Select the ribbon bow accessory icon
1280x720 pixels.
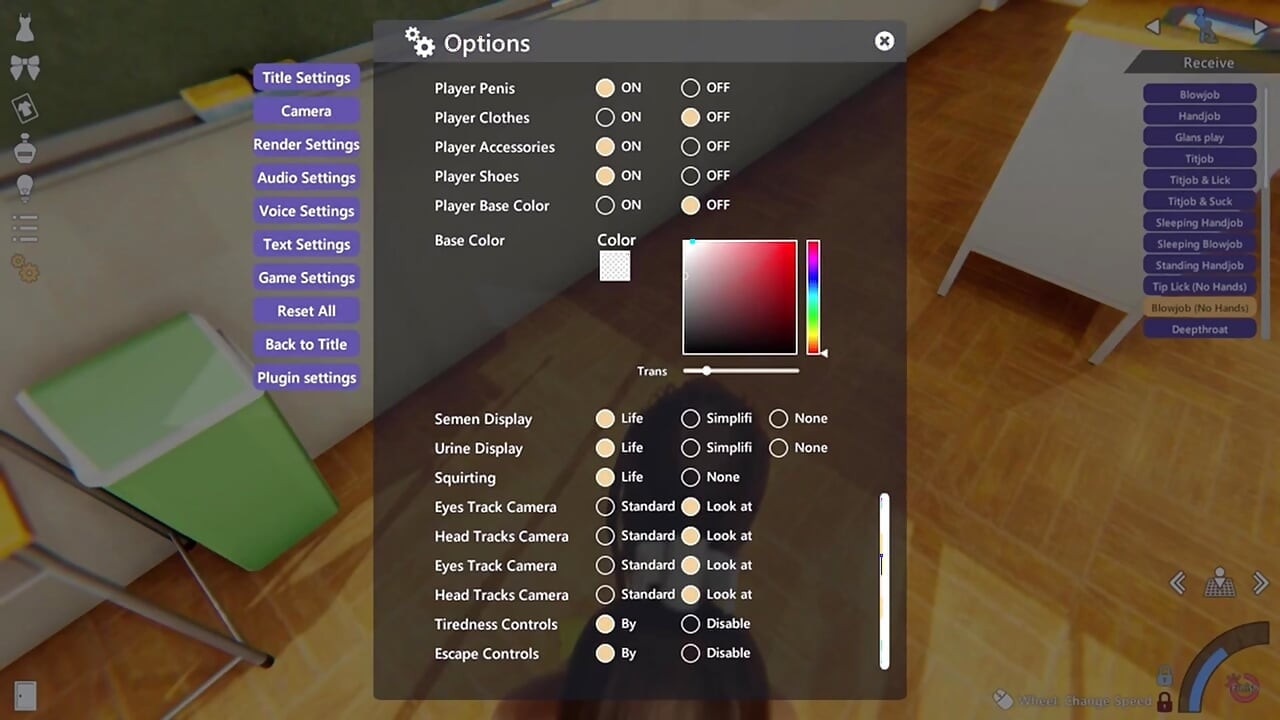(x=25, y=68)
